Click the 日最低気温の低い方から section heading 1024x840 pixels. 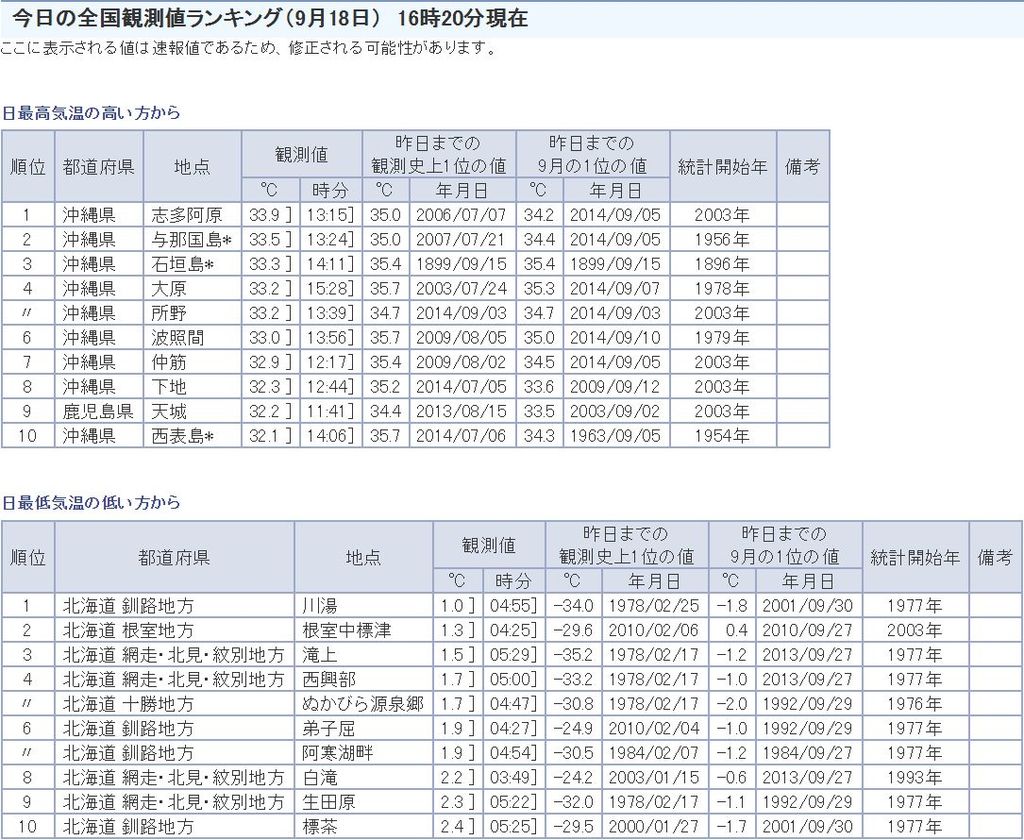[91, 503]
